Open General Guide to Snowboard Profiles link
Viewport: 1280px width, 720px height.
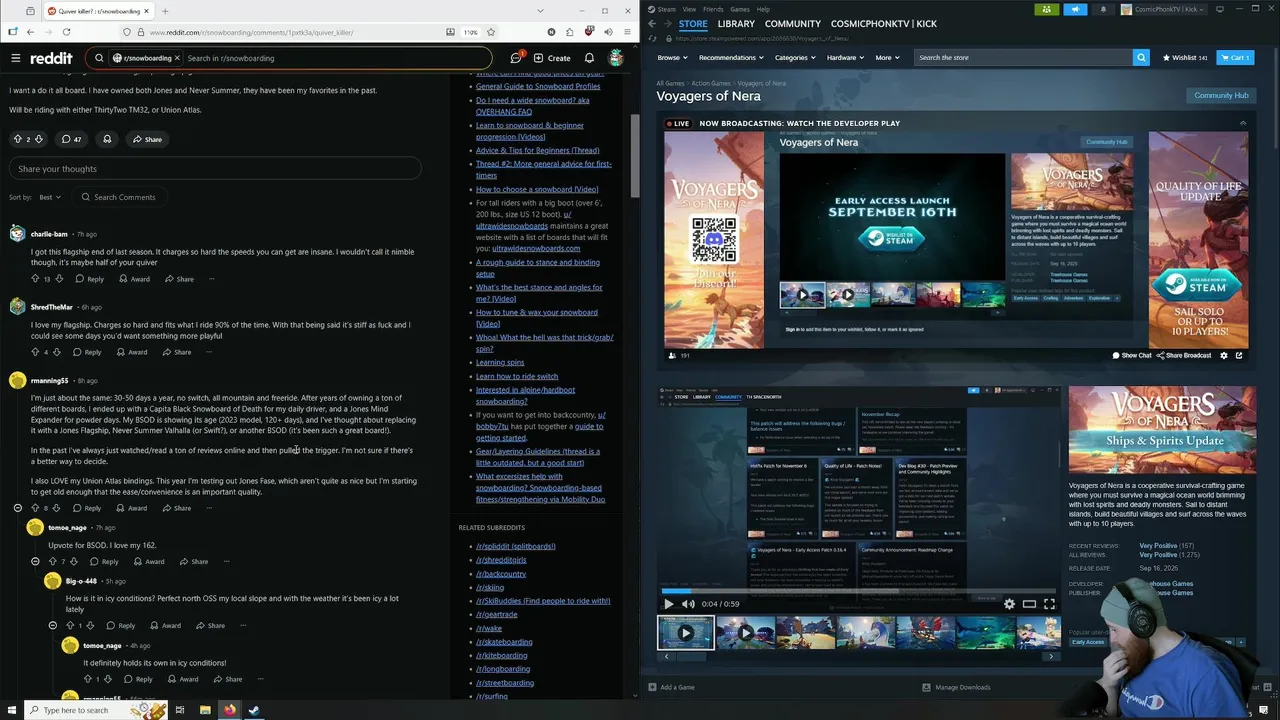538,86
